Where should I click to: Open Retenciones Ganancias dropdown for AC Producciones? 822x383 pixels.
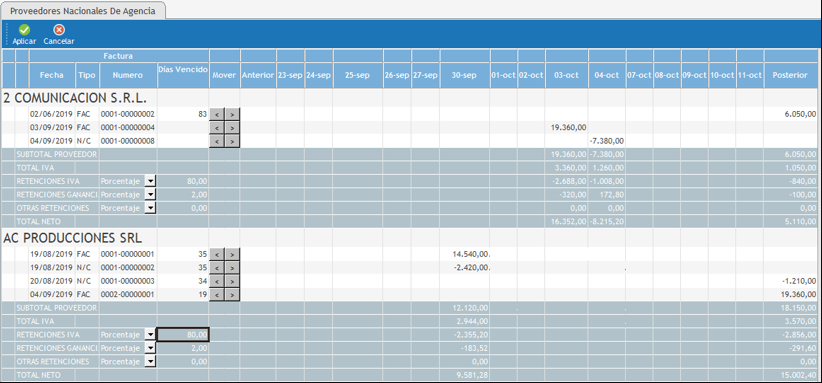pos(150,348)
